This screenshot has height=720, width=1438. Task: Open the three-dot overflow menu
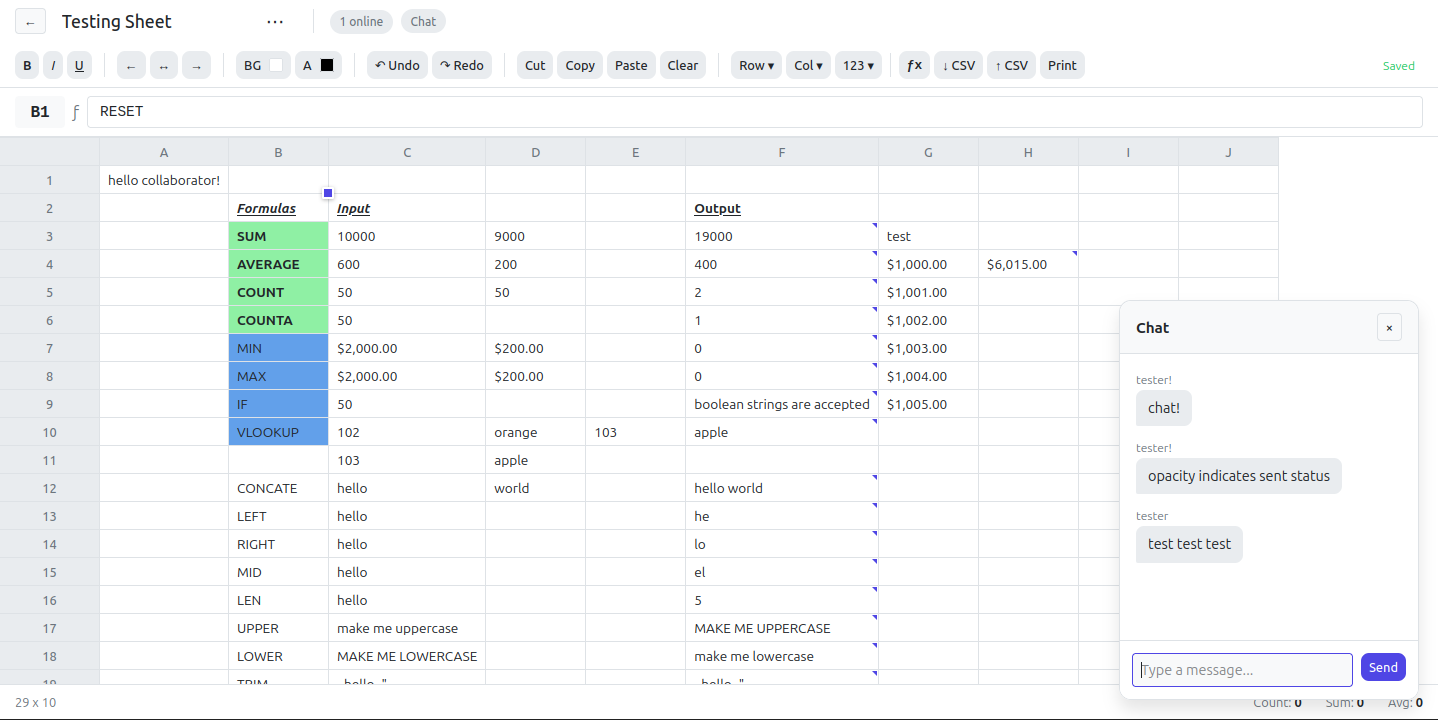tap(274, 20)
